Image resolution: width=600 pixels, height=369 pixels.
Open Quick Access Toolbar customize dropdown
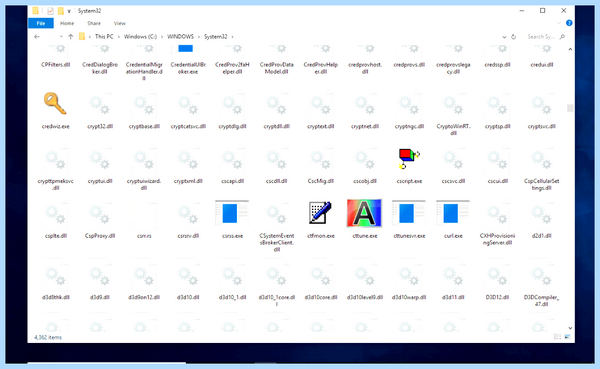pos(69,11)
